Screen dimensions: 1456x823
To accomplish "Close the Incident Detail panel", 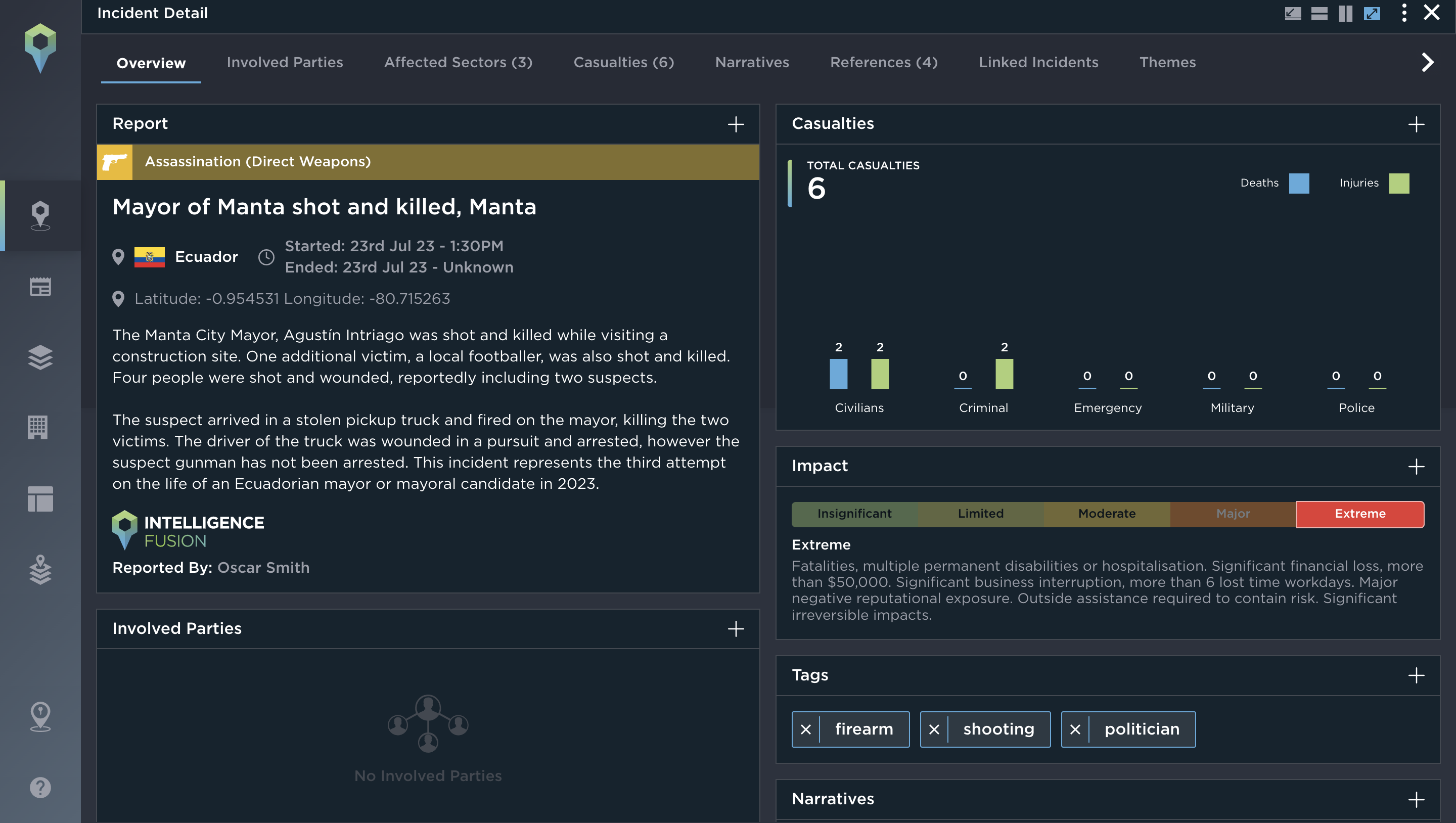I will [1432, 13].
